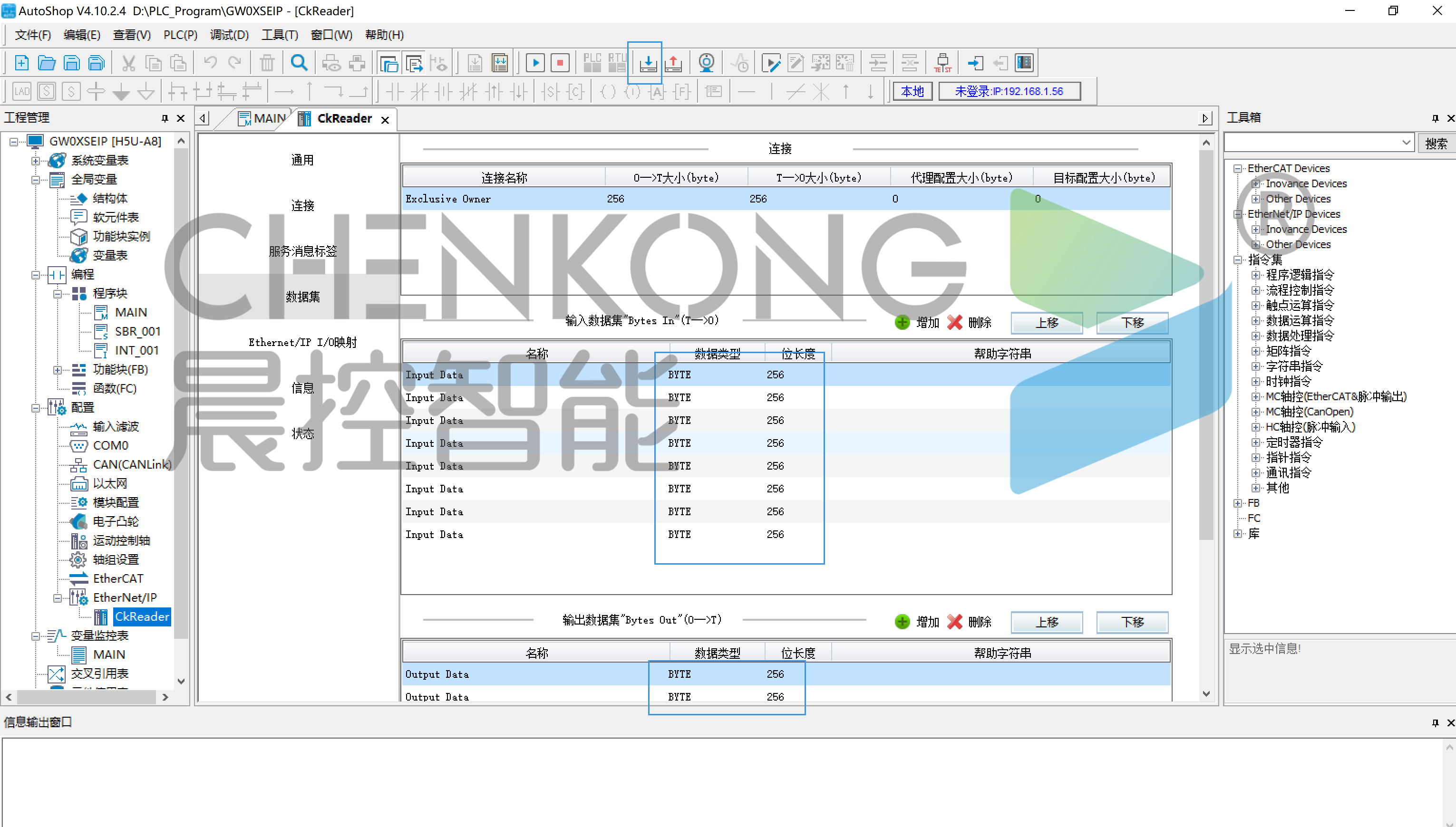Click the Search magnifier icon
Image resolution: width=1456 pixels, height=827 pixels.
[299, 63]
